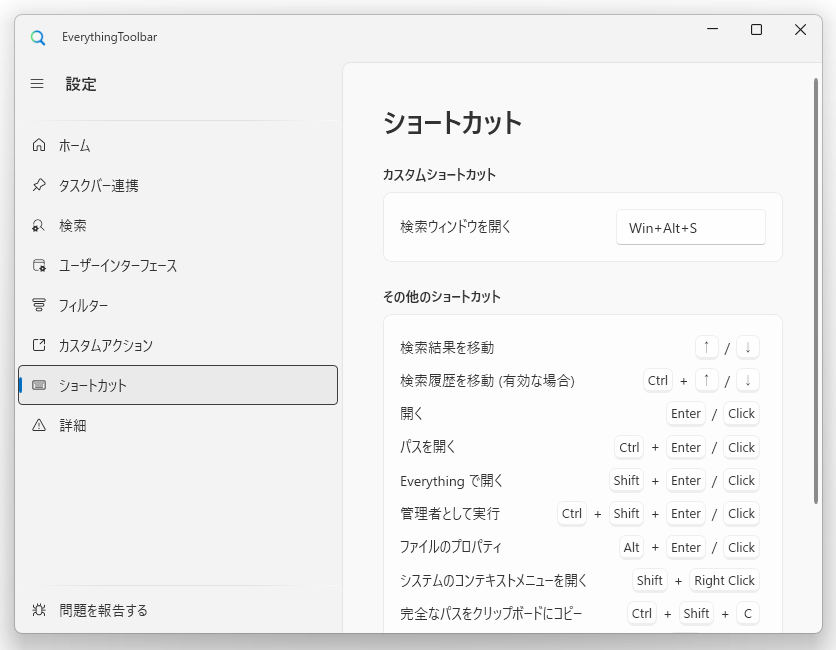This screenshot has height=650, width=836.
Task: Click the up arrow key in 検索結果を移動 row
Action: pyautogui.click(x=707, y=347)
